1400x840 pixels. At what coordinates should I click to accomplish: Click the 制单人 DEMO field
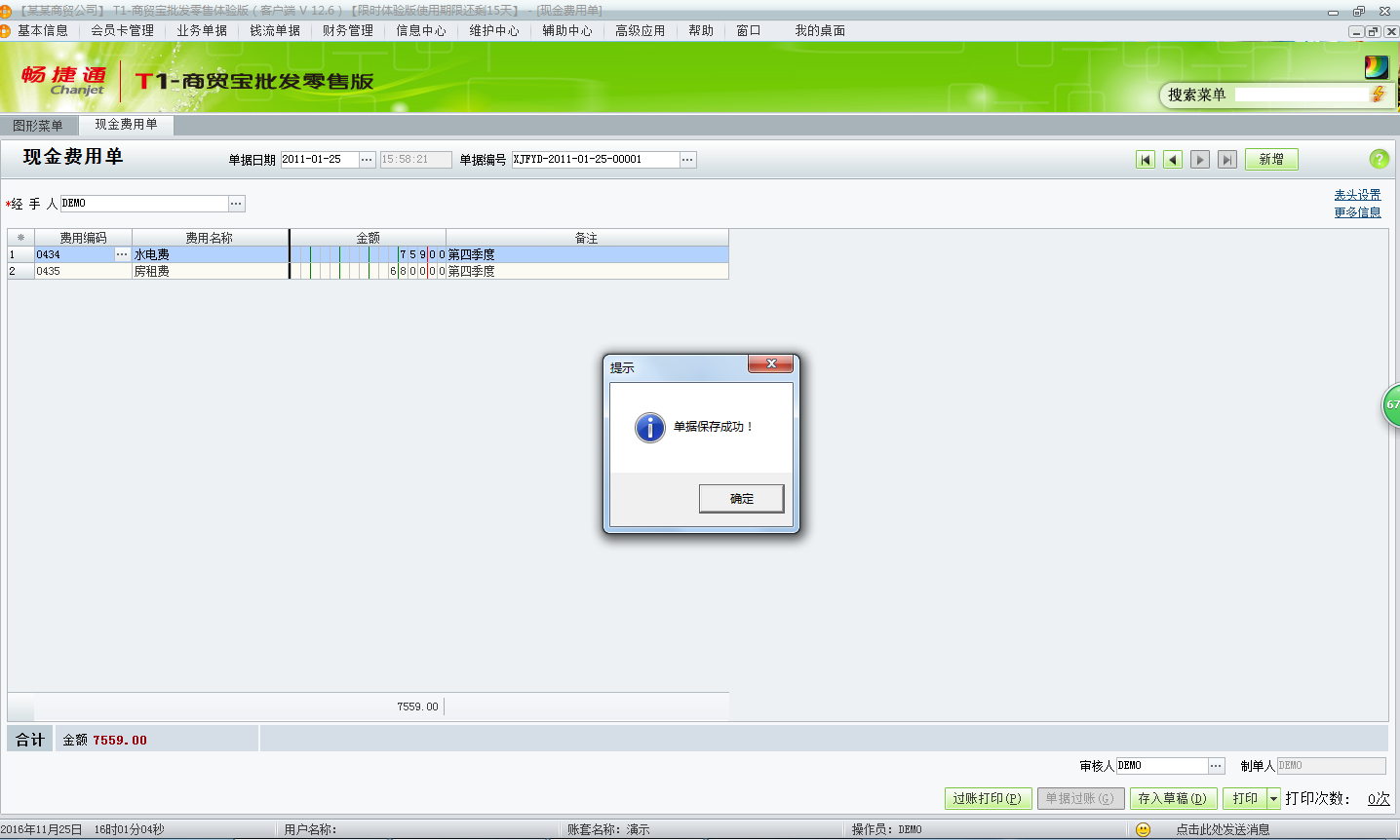[1331, 766]
